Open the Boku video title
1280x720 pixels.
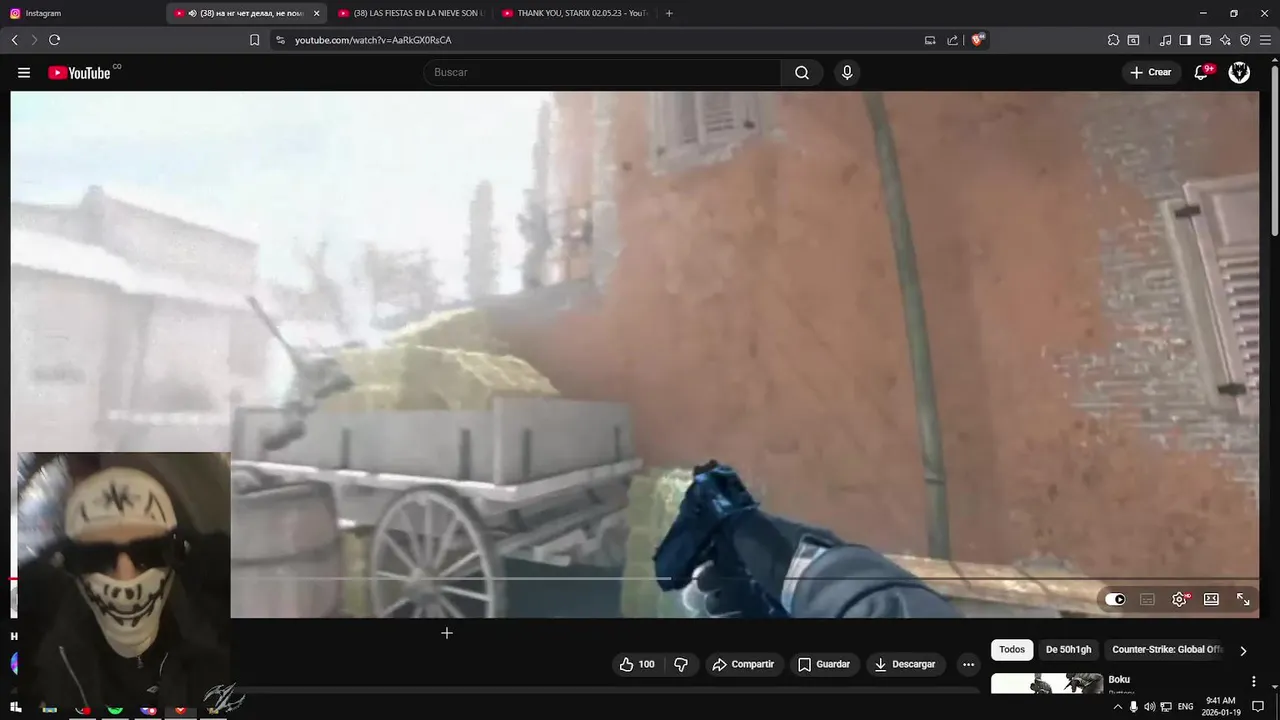[x=1119, y=680]
